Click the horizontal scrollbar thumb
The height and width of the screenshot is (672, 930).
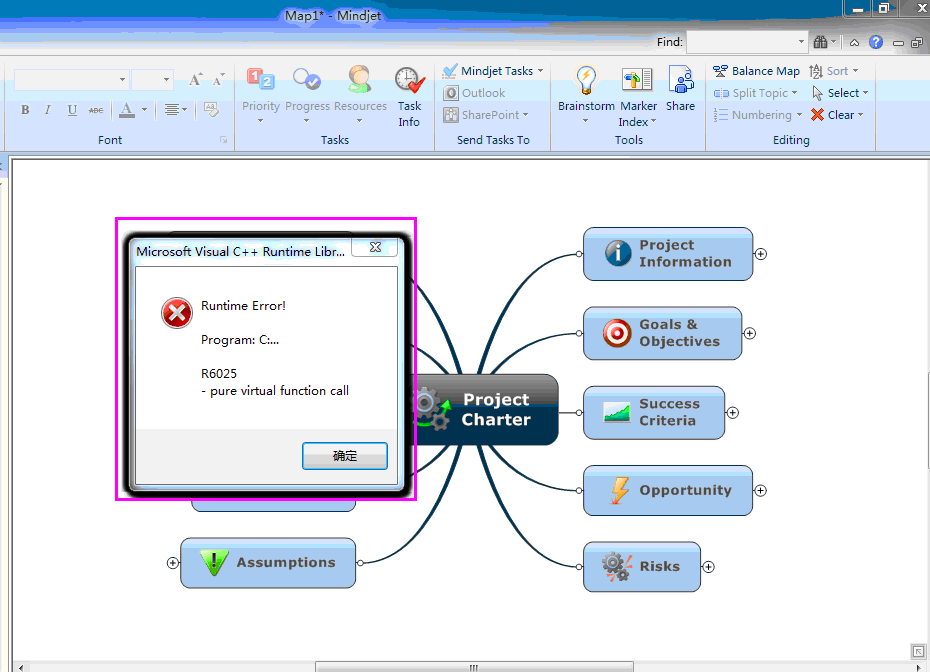(474, 667)
